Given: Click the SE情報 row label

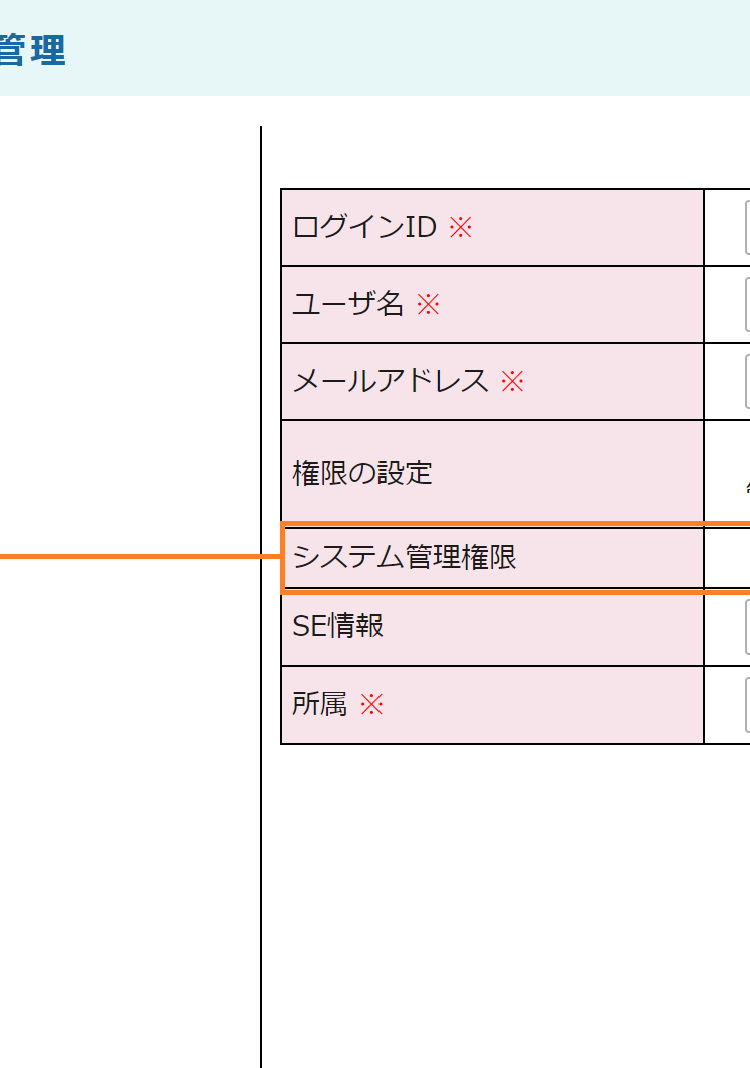Looking at the screenshot, I should click(338, 626).
